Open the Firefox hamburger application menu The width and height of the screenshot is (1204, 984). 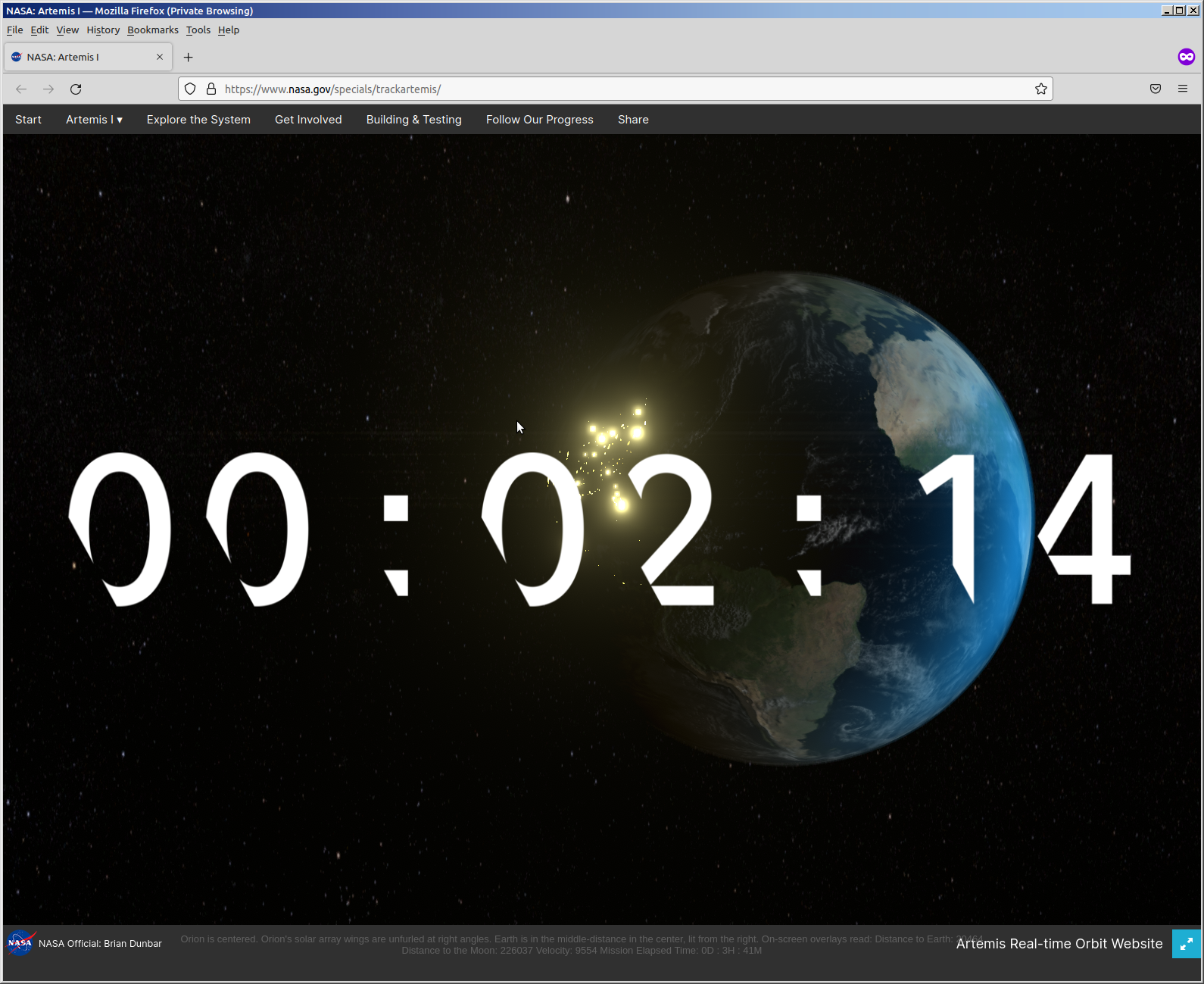[x=1183, y=89]
